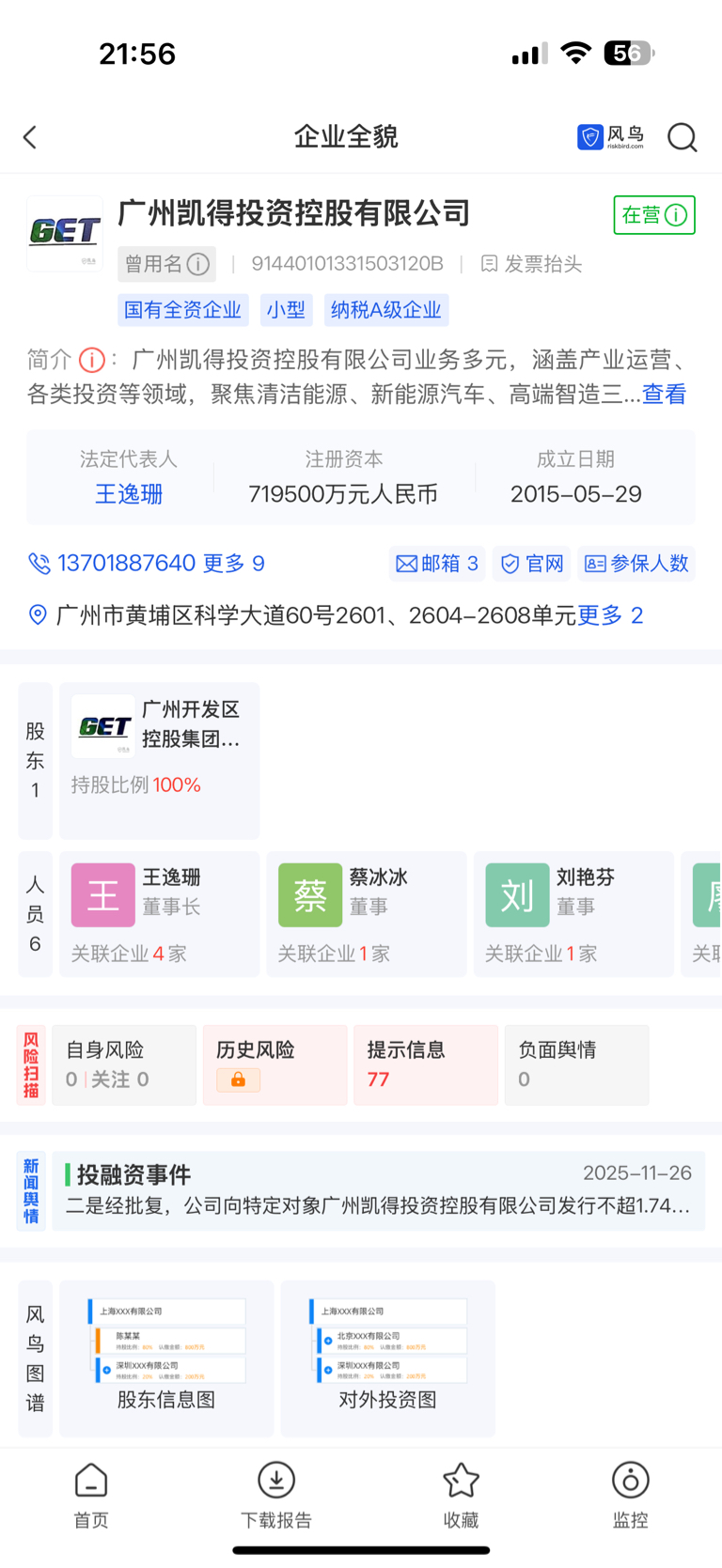722x1568 pixels.
Task: Tap info icon next to 简介
Action: [91, 360]
